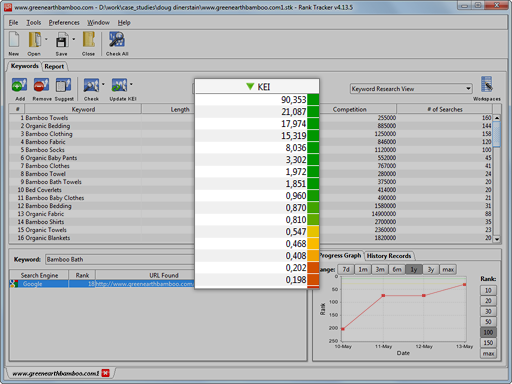Click the Close project icon
The image size is (512, 384).
(x=89, y=40)
